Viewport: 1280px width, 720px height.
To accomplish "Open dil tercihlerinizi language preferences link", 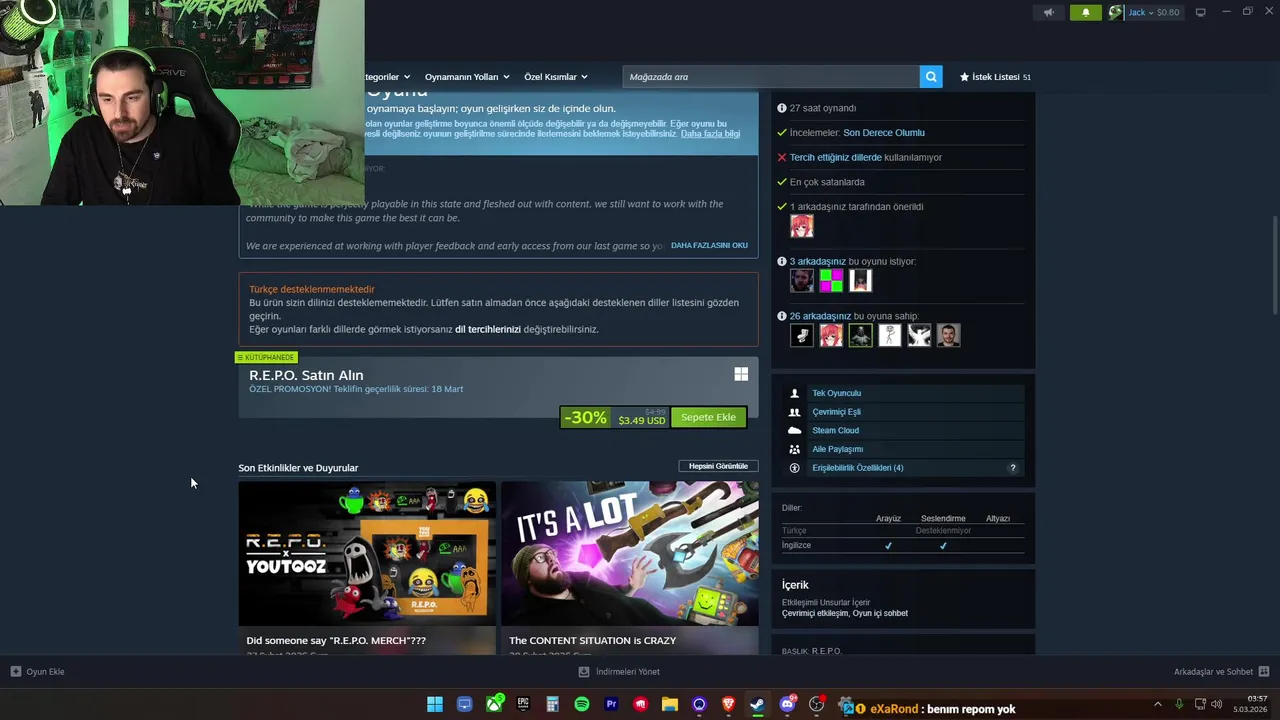I will coord(488,329).
